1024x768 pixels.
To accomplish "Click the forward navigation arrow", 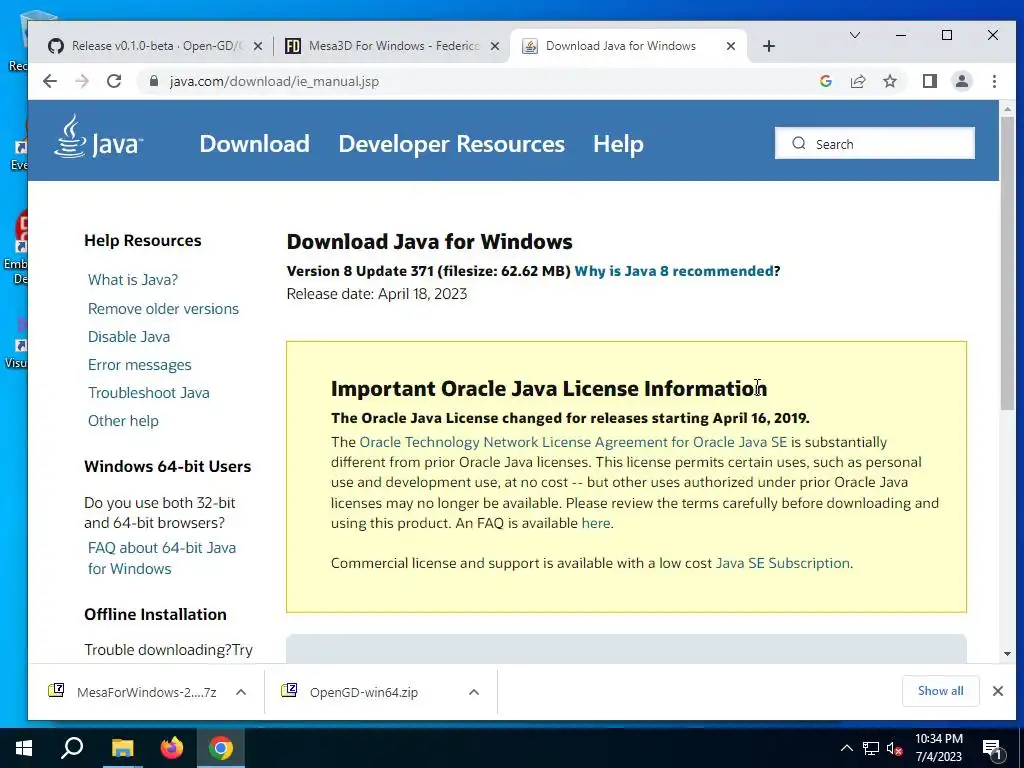I will pyautogui.click(x=82, y=81).
